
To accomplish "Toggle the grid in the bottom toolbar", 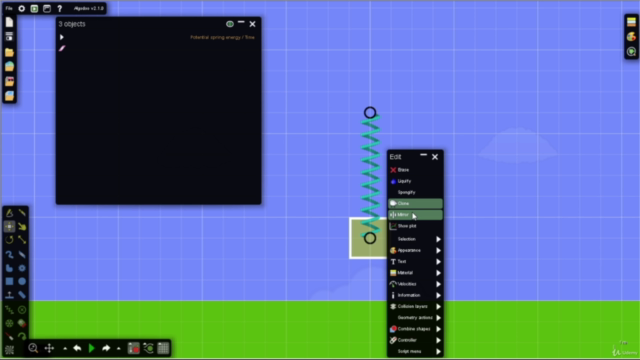I will coord(163,348).
